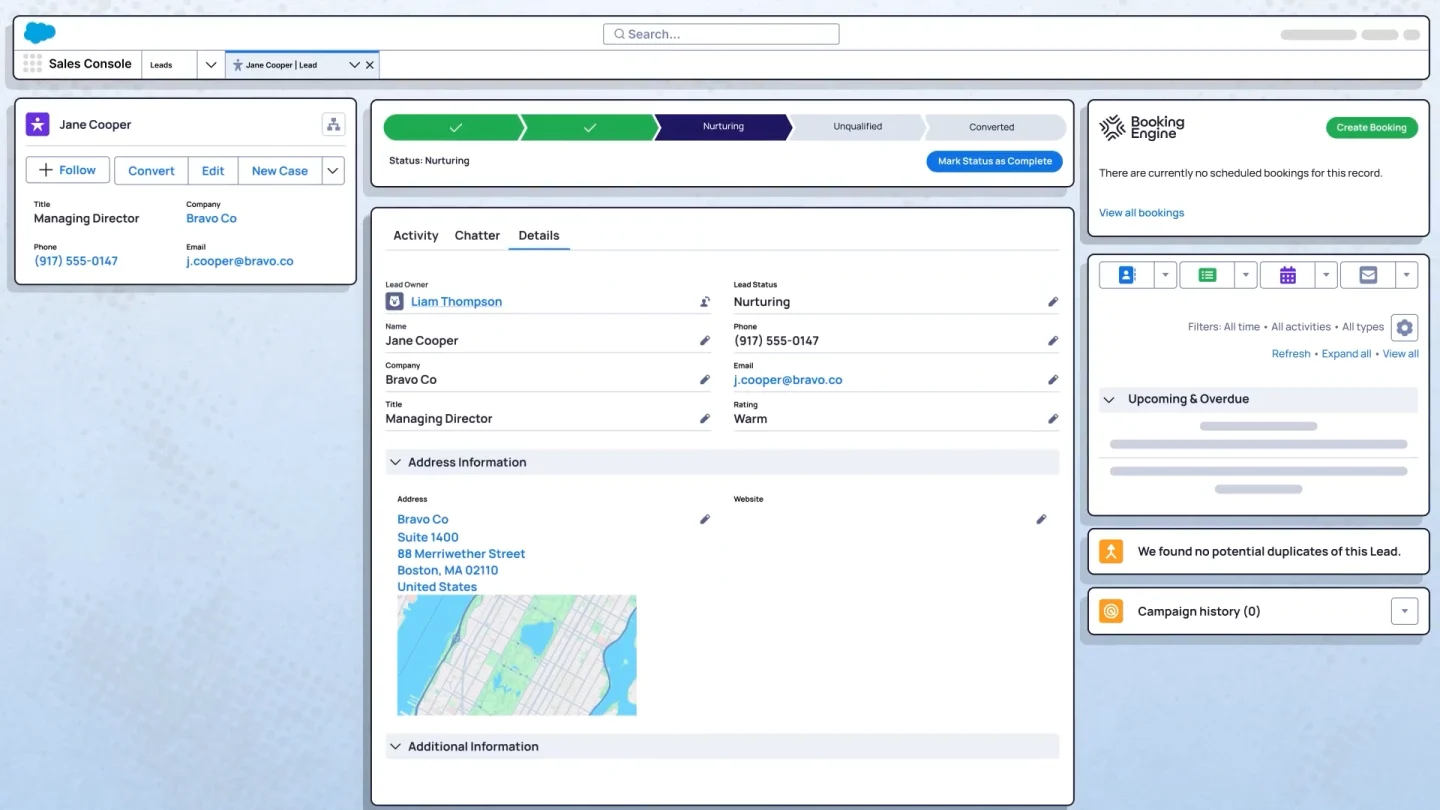Viewport: 1440px width, 810px height.
Task: Click the Convert button
Action: (151, 171)
